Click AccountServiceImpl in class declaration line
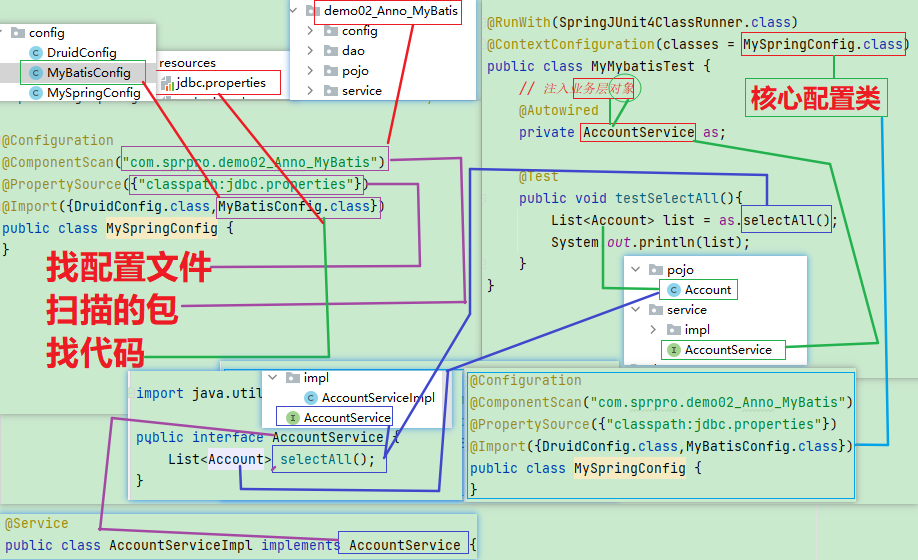 click(180, 545)
